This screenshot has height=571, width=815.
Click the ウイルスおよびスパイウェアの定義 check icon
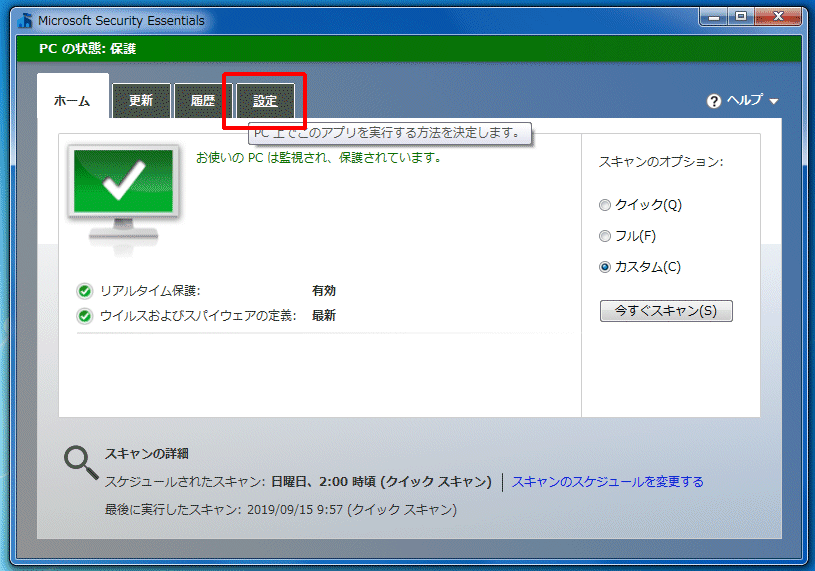click(84, 316)
